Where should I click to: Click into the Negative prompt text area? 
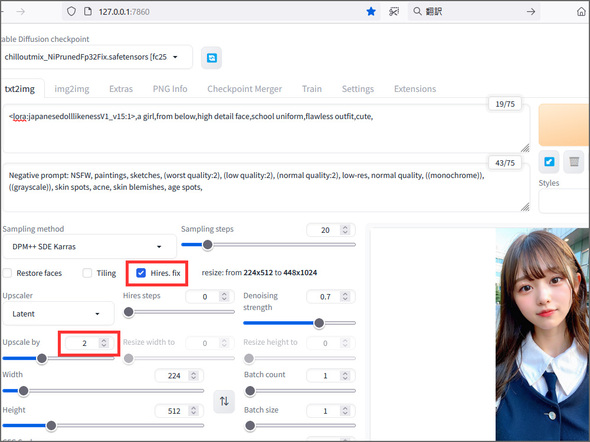[x=266, y=187]
